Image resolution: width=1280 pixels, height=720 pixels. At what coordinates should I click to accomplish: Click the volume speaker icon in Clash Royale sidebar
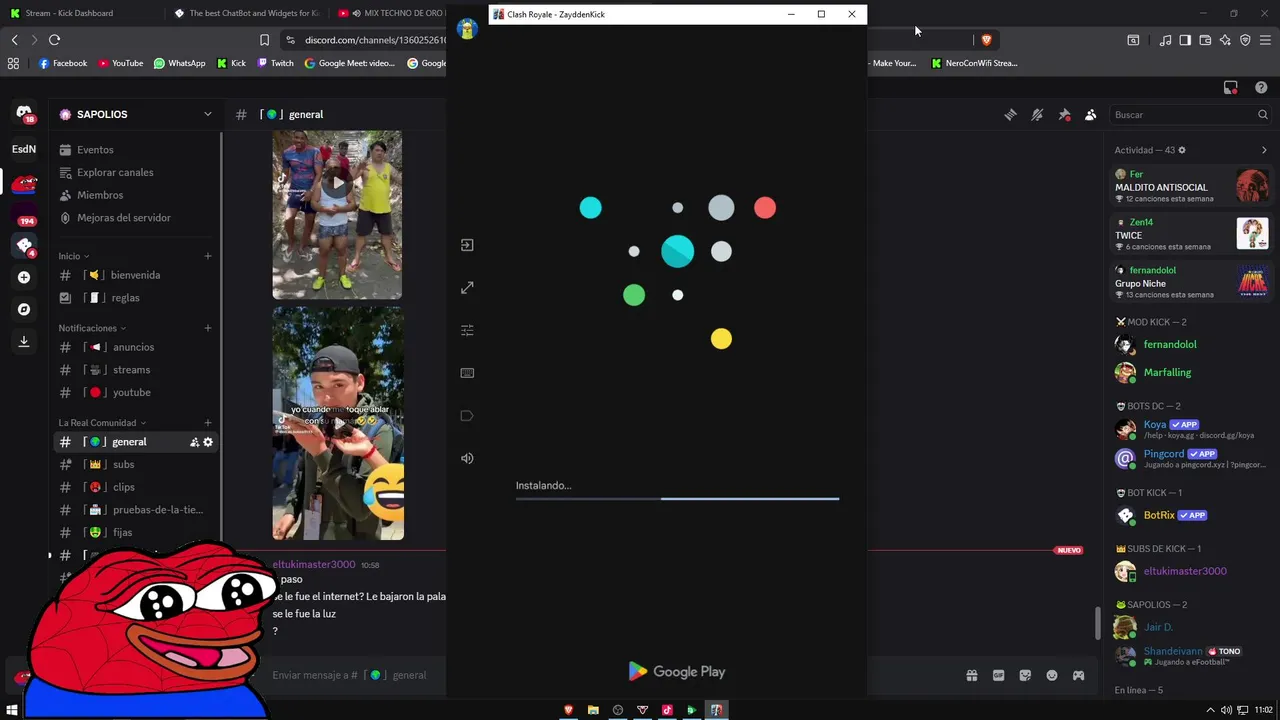pyautogui.click(x=467, y=458)
